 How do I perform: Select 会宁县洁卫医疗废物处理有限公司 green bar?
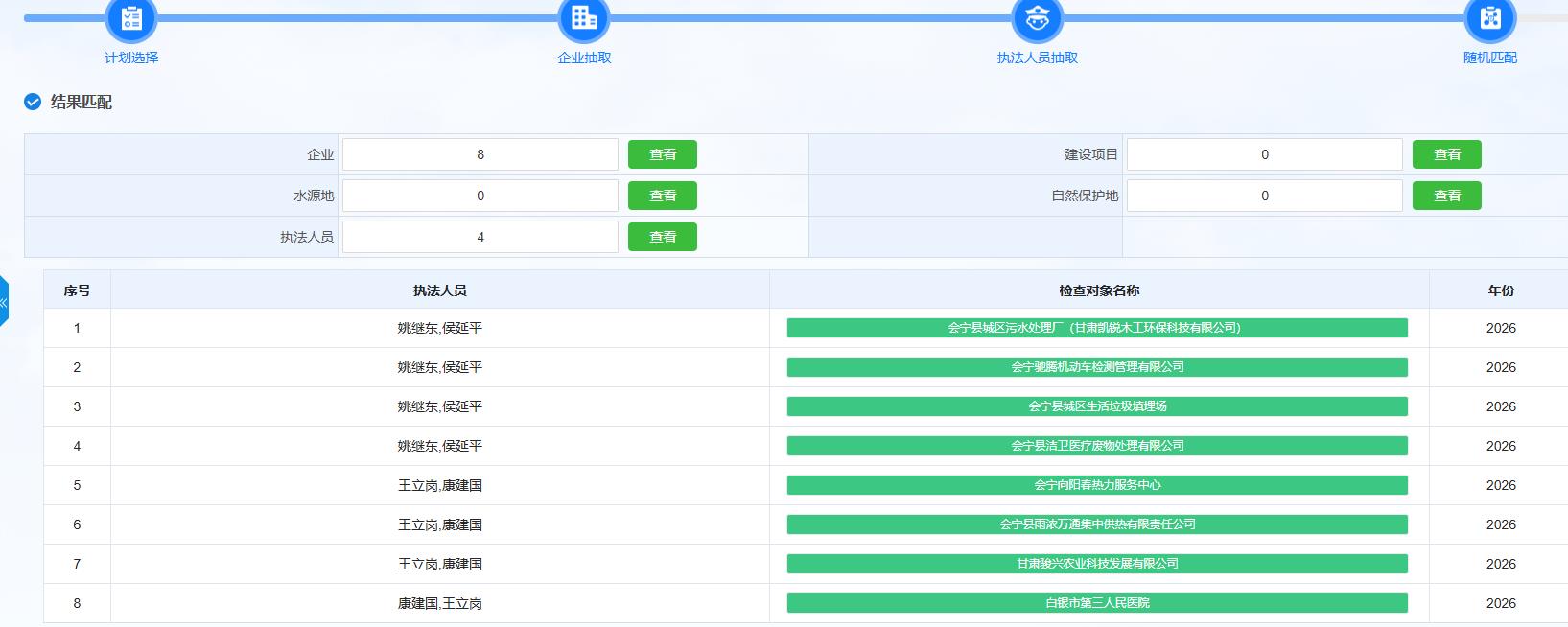pyautogui.click(x=1097, y=446)
